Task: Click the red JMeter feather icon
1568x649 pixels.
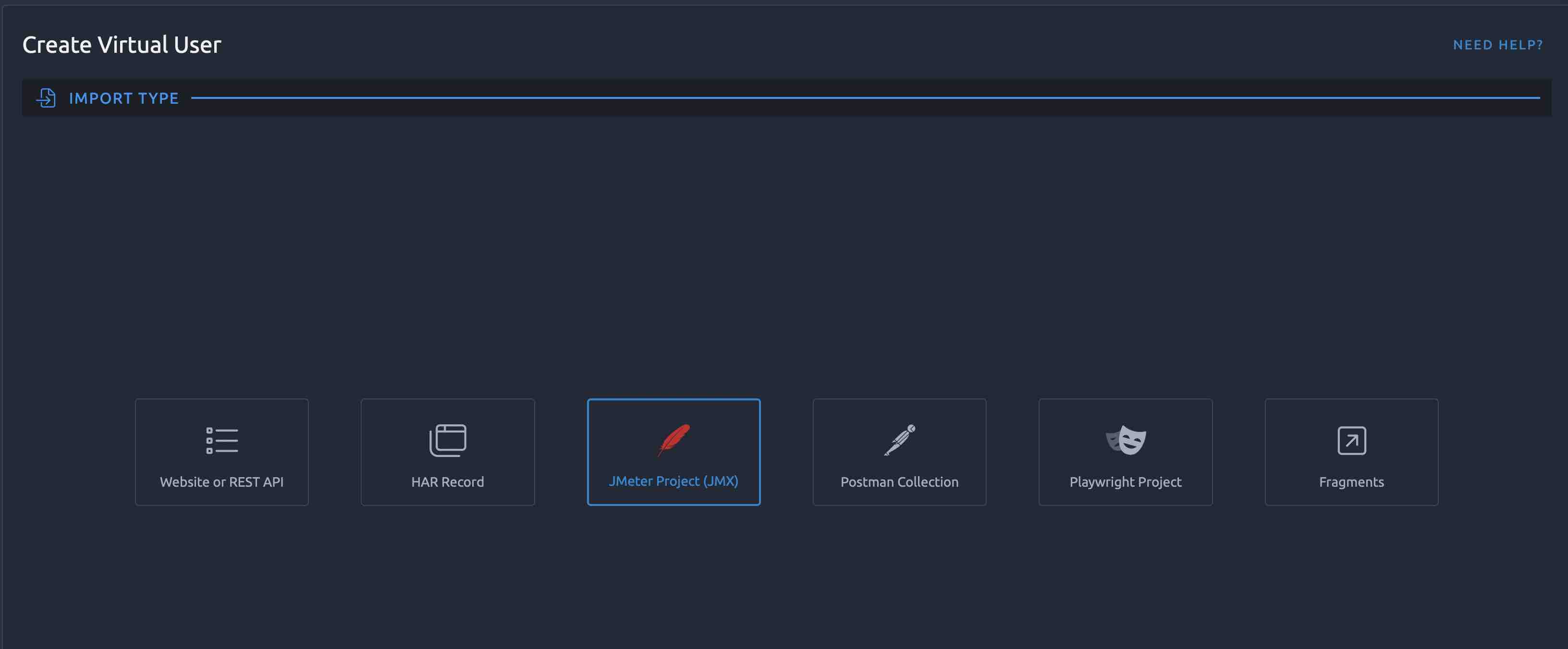Action: [673, 440]
